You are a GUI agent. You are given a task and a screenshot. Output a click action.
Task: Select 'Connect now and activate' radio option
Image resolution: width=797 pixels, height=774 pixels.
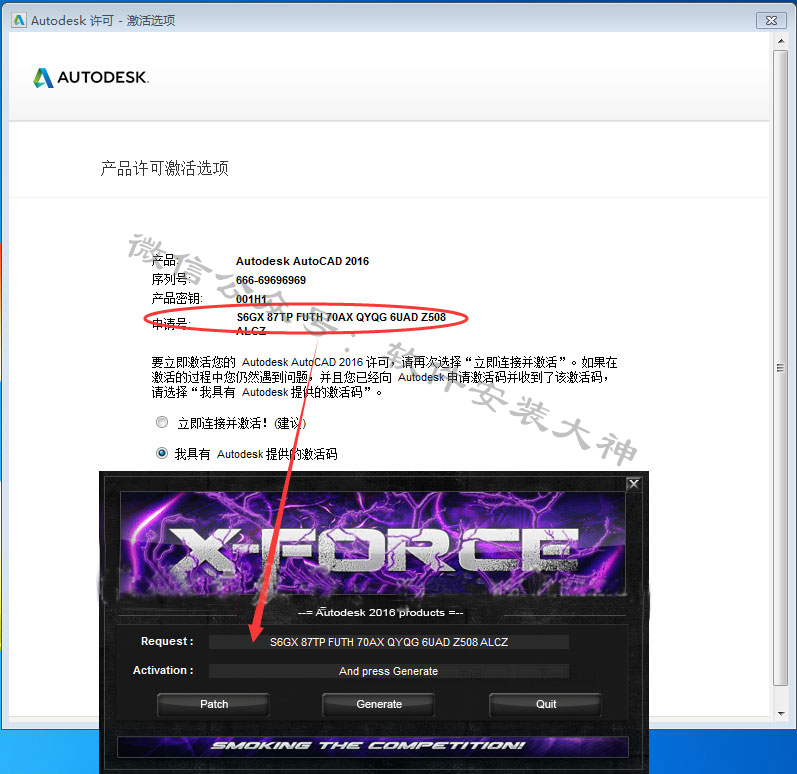coord(162,422)
